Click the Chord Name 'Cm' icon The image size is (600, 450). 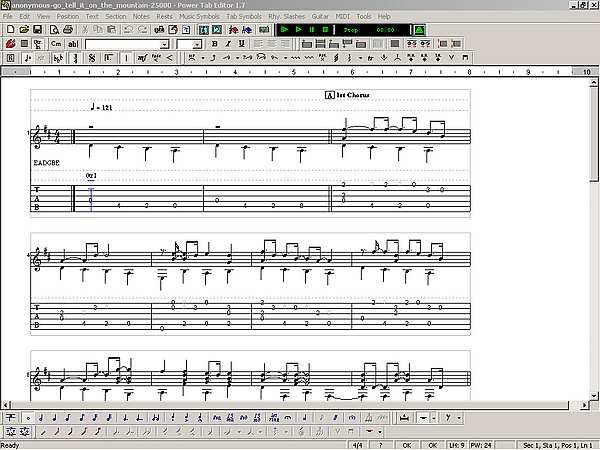pos(55,44)
